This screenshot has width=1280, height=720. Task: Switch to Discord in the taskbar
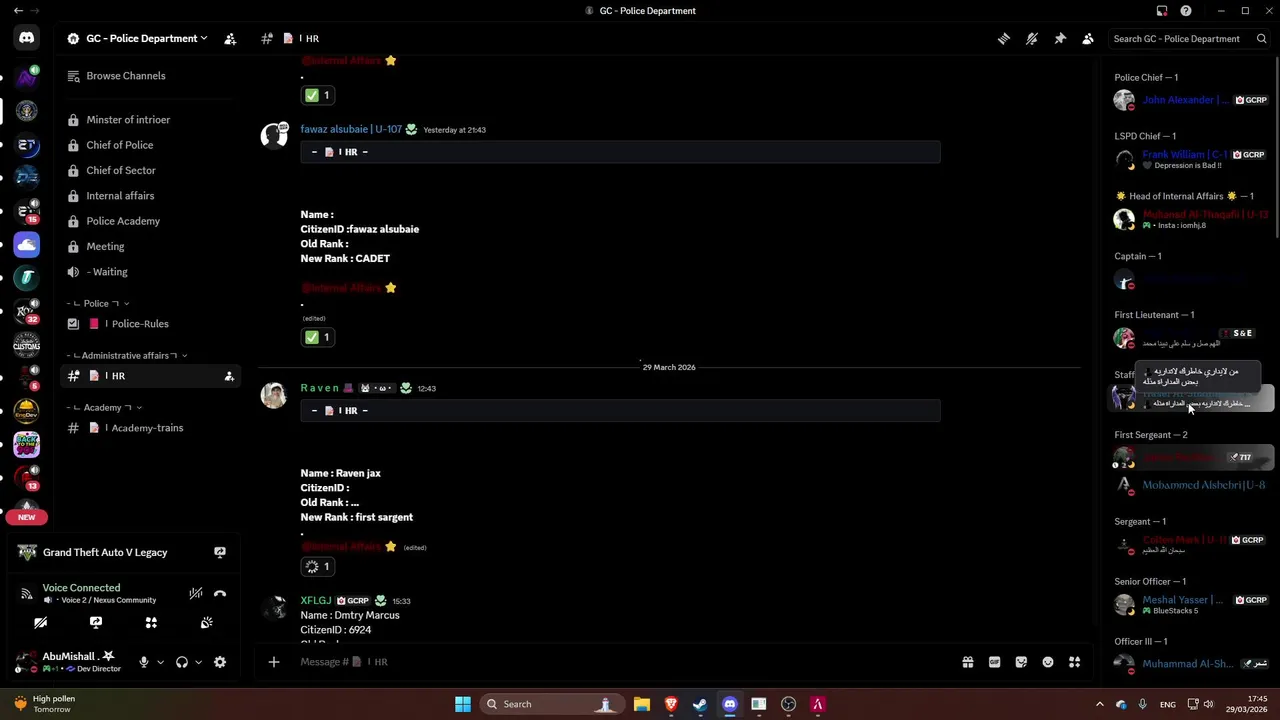730,704
